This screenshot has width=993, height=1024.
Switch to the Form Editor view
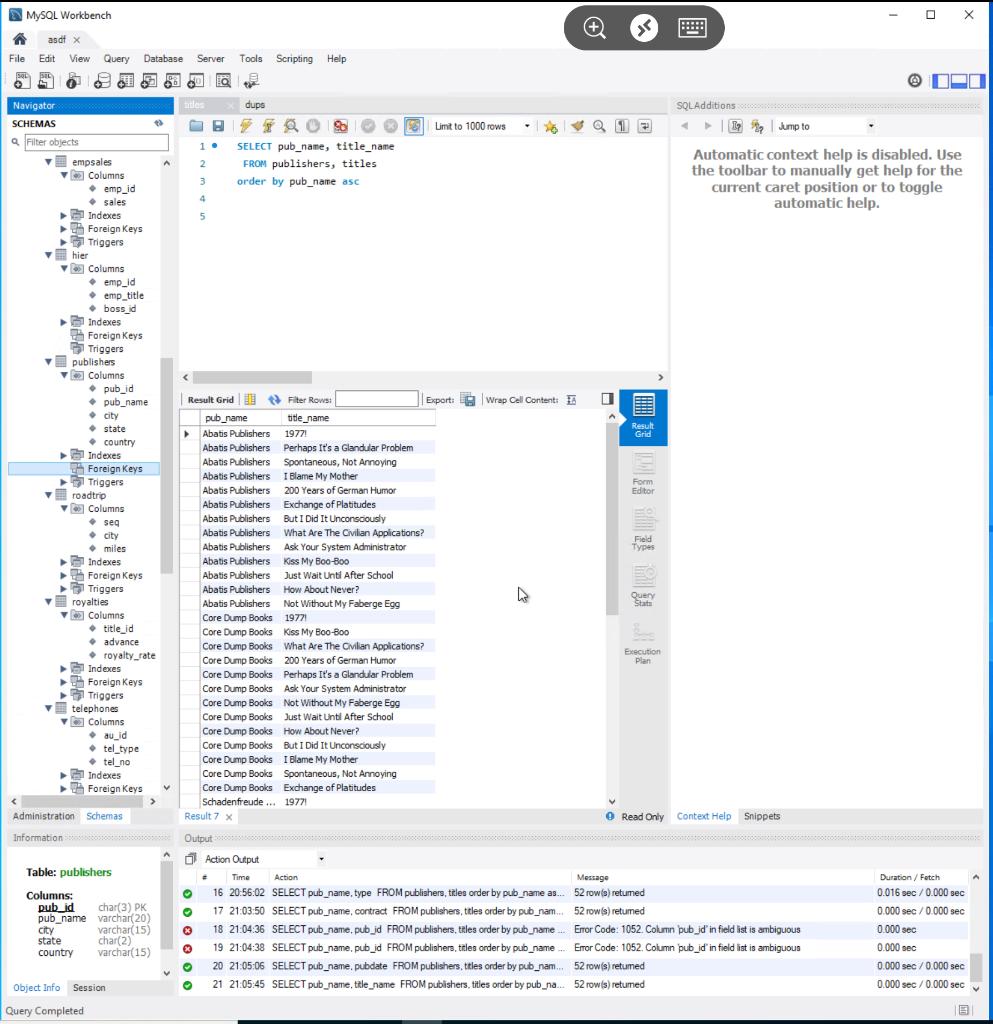coord(641,475)
